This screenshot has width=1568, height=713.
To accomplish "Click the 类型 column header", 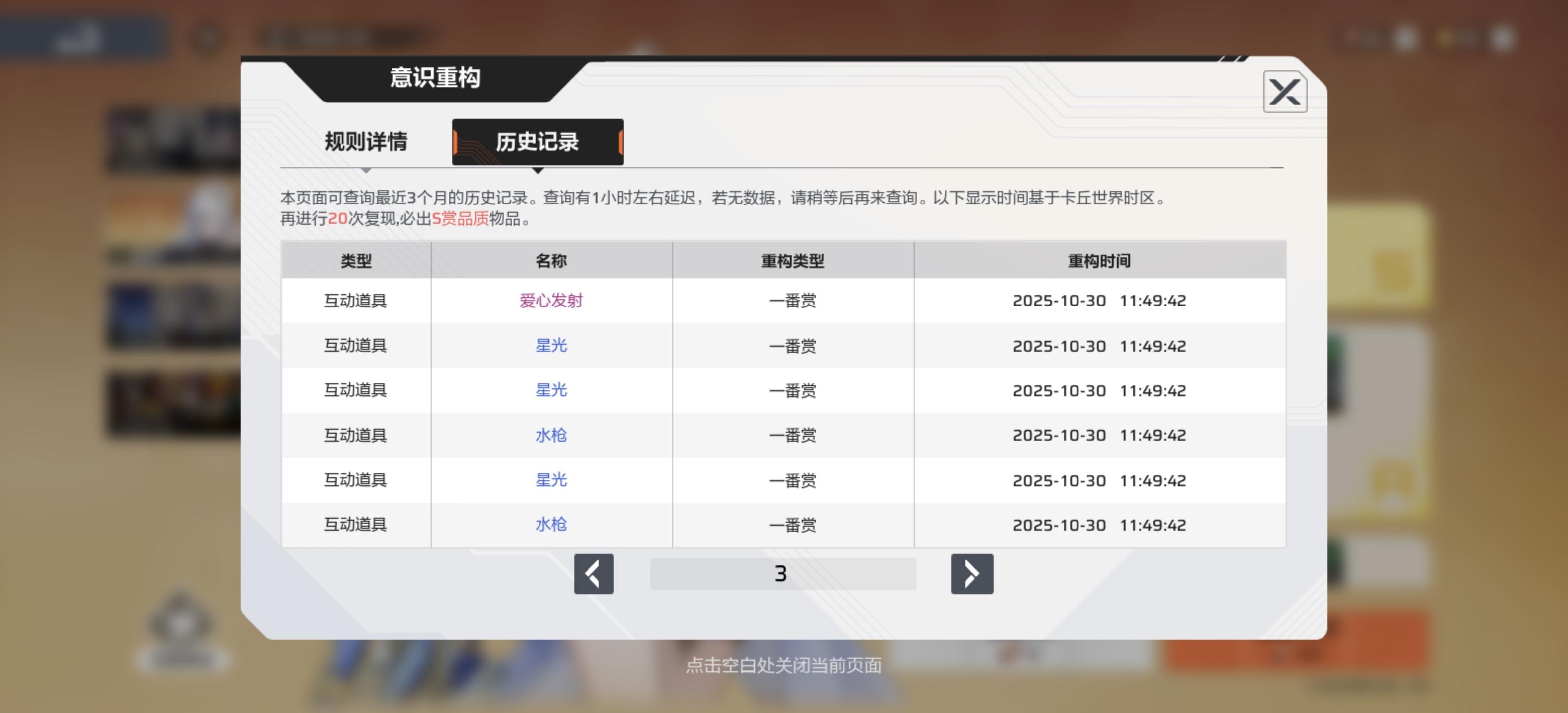I will [356, 260].
